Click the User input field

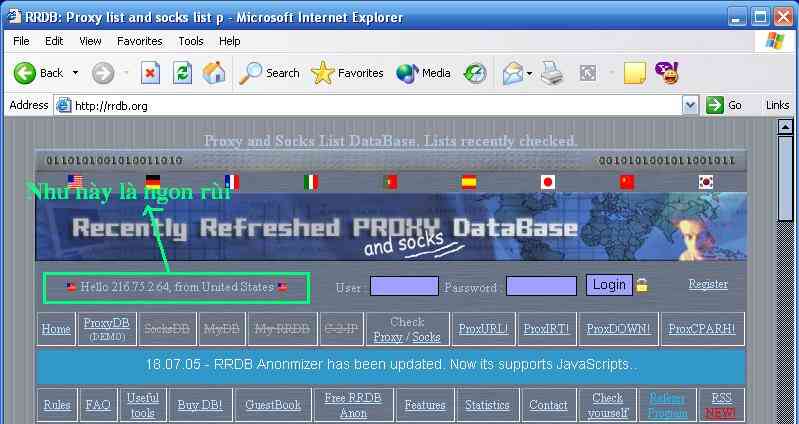click(x=404, y=286)
